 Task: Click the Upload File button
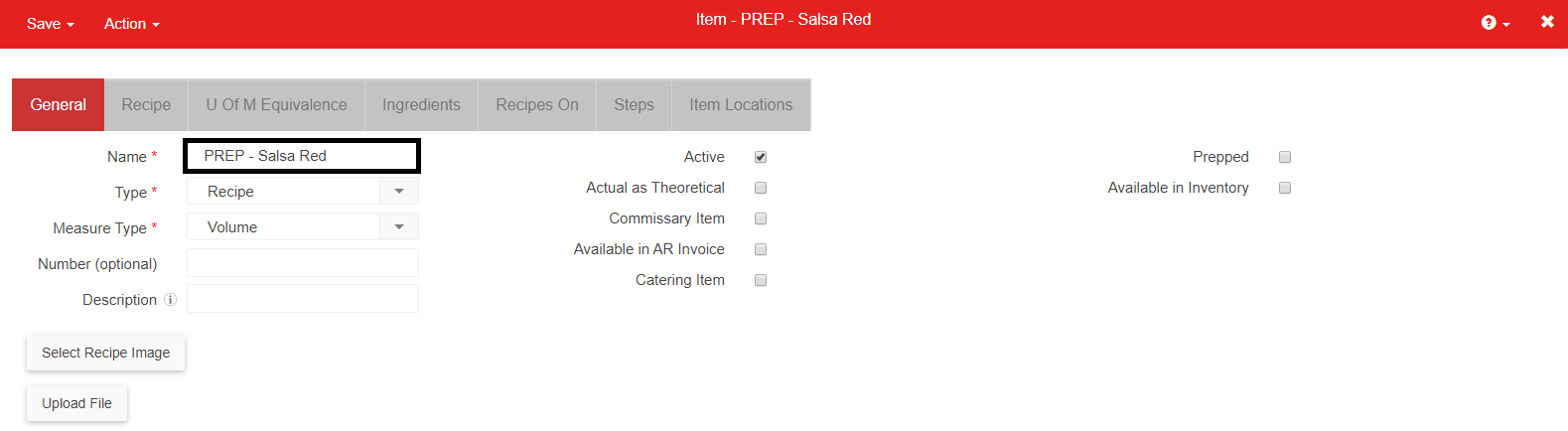pyautogui.click(x=77, y=403)
